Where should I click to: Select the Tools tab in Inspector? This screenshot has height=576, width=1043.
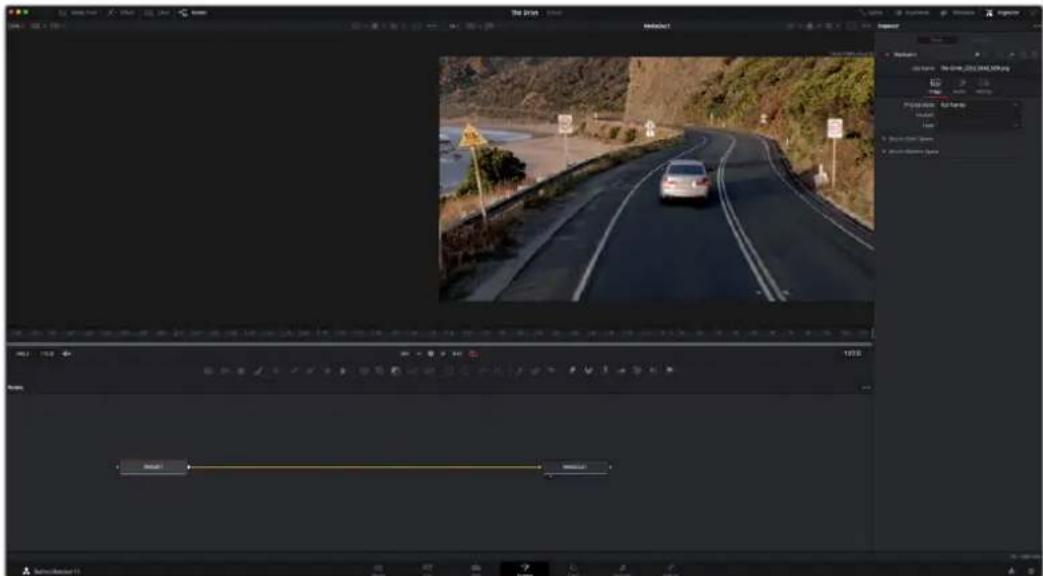[937, 40]
